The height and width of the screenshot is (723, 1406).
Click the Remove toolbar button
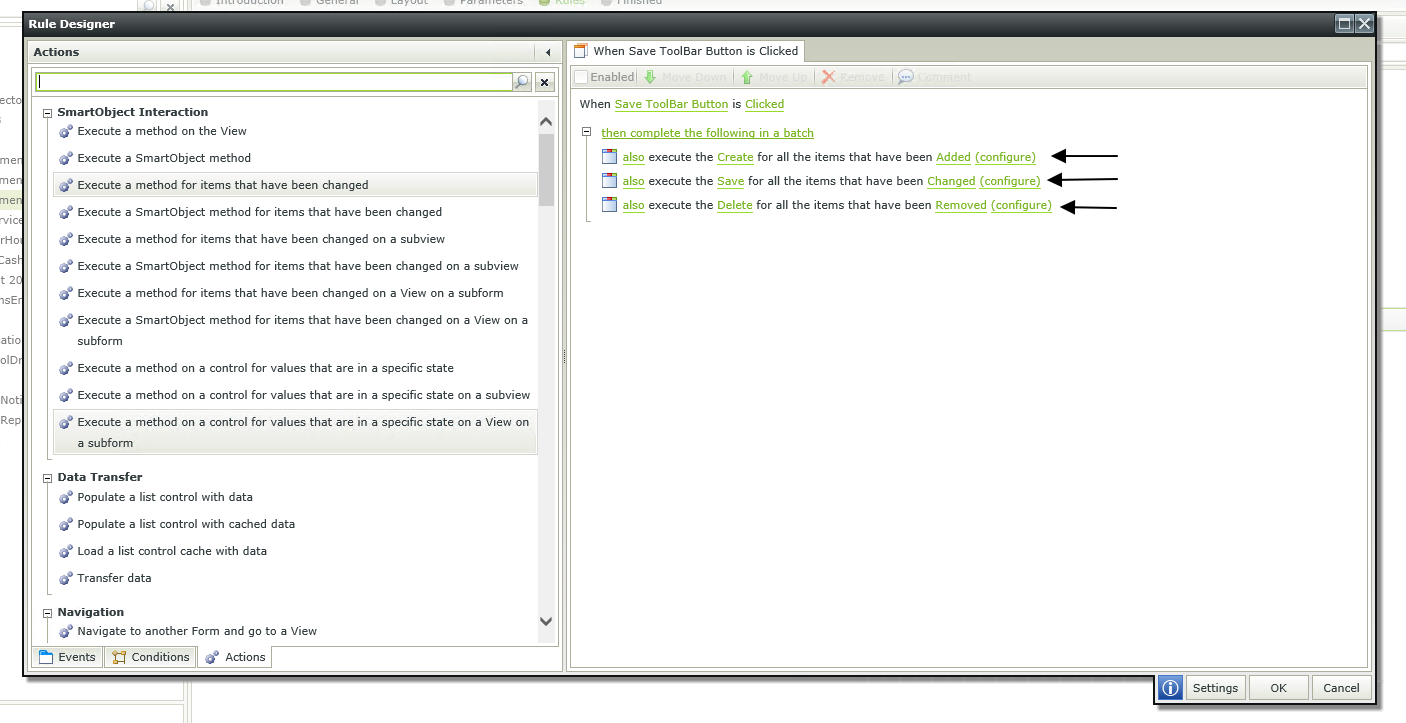(x=854, y=77)
